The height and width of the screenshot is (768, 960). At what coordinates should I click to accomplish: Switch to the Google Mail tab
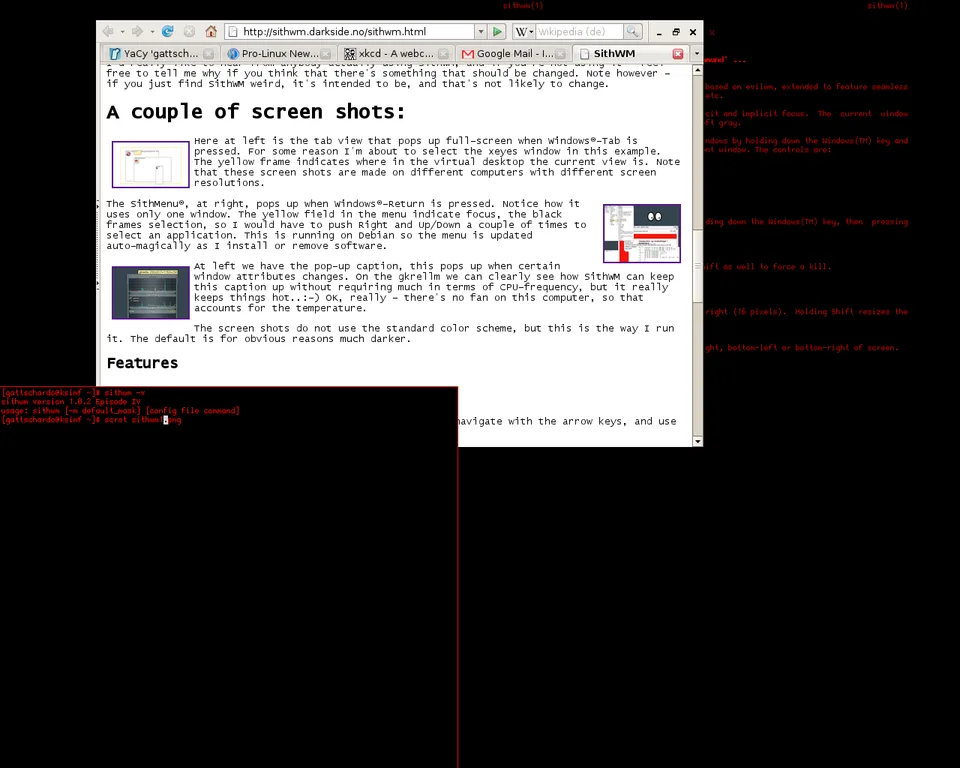[512, 53]
